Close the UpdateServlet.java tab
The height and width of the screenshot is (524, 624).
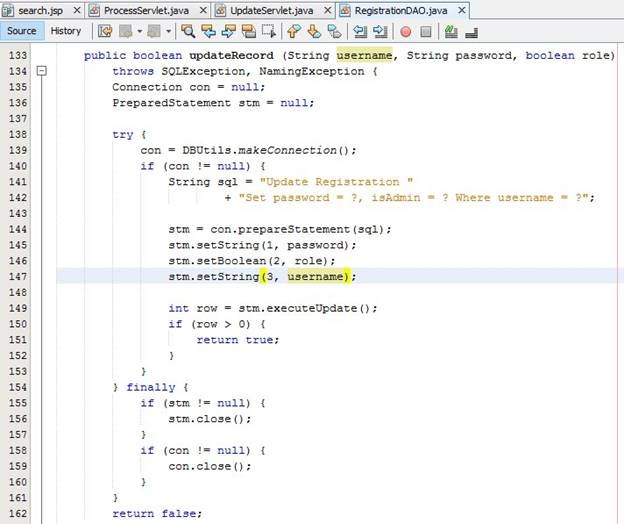tap(327, 10)
